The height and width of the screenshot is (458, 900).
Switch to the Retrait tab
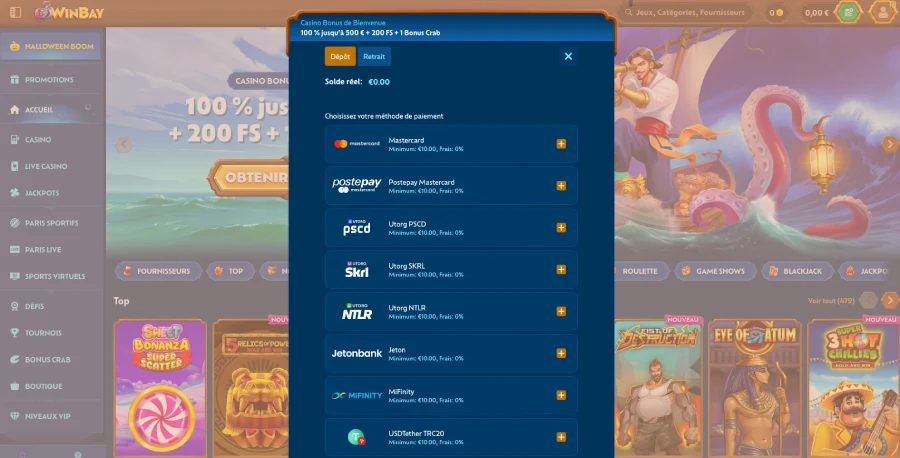(x=374, y=56)
